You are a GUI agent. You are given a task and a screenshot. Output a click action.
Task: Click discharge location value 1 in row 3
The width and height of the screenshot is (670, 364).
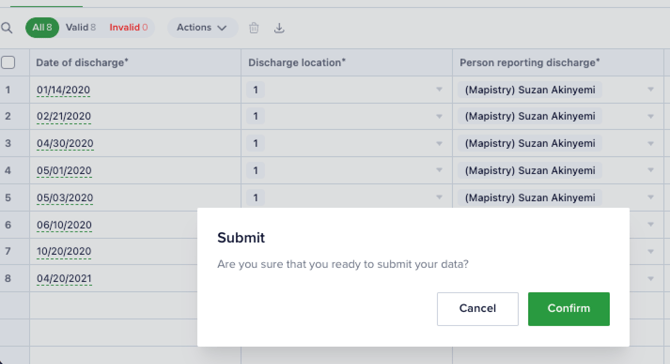coord(256,143)
